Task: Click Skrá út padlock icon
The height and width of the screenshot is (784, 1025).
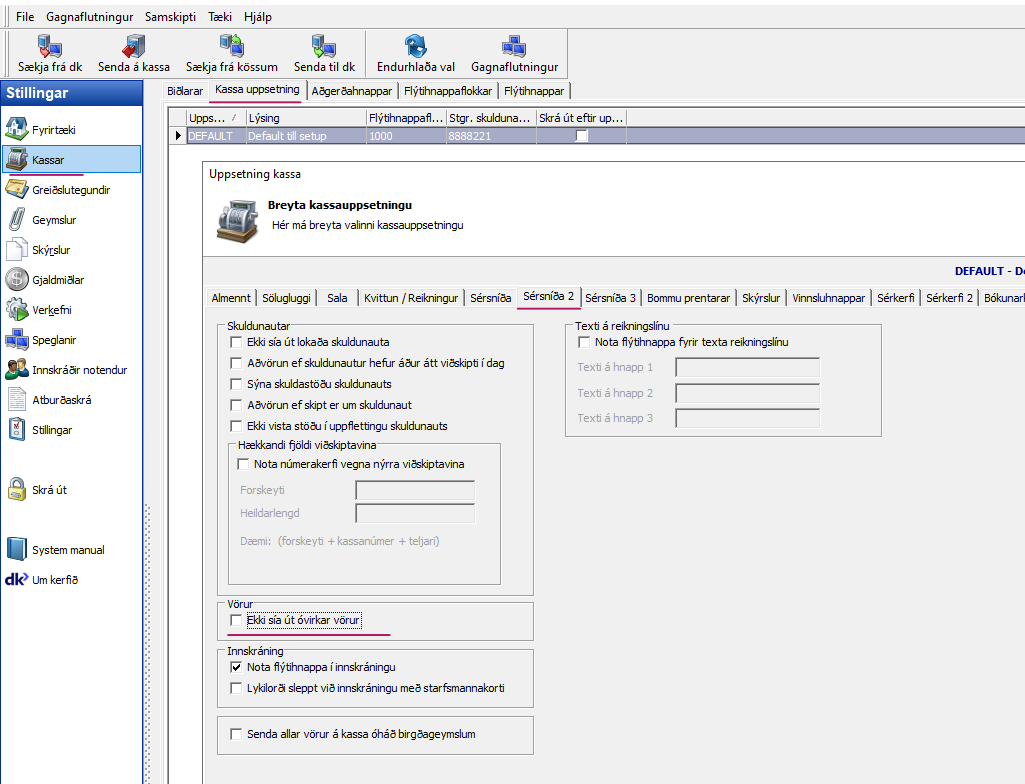Action: pos(17,490)
